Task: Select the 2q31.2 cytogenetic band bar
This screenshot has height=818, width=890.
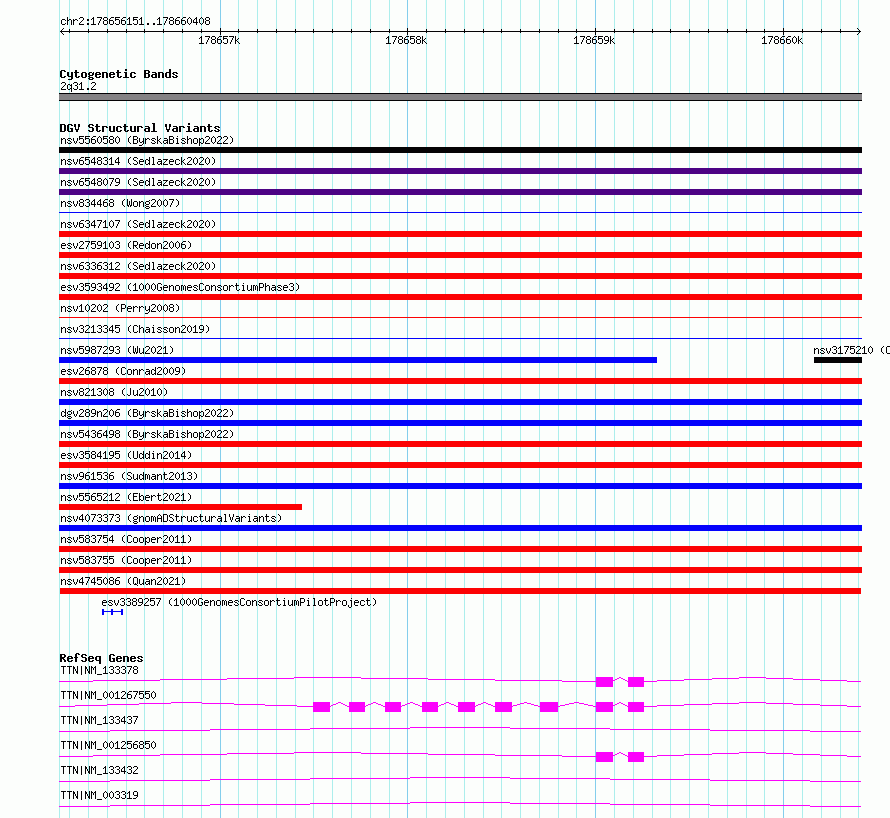Action: 460,97
